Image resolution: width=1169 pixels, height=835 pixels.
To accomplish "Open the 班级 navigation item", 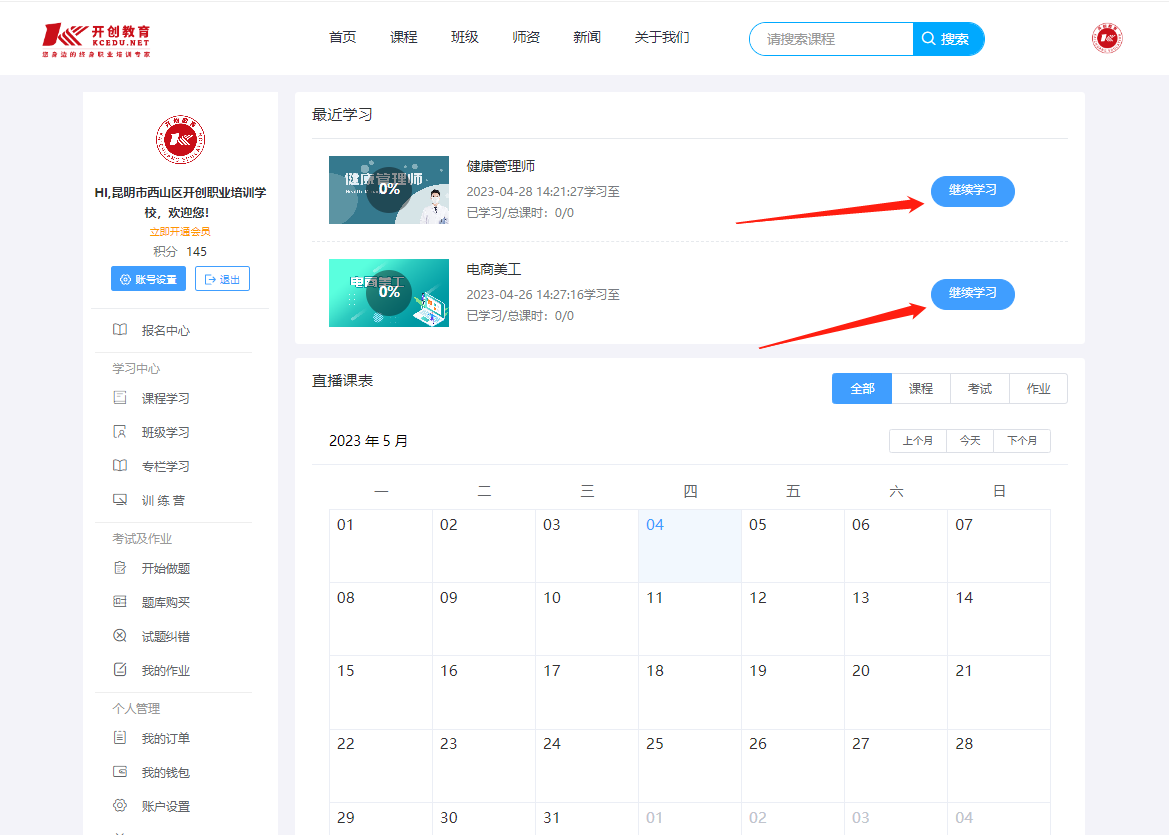I will click(465, 37).
